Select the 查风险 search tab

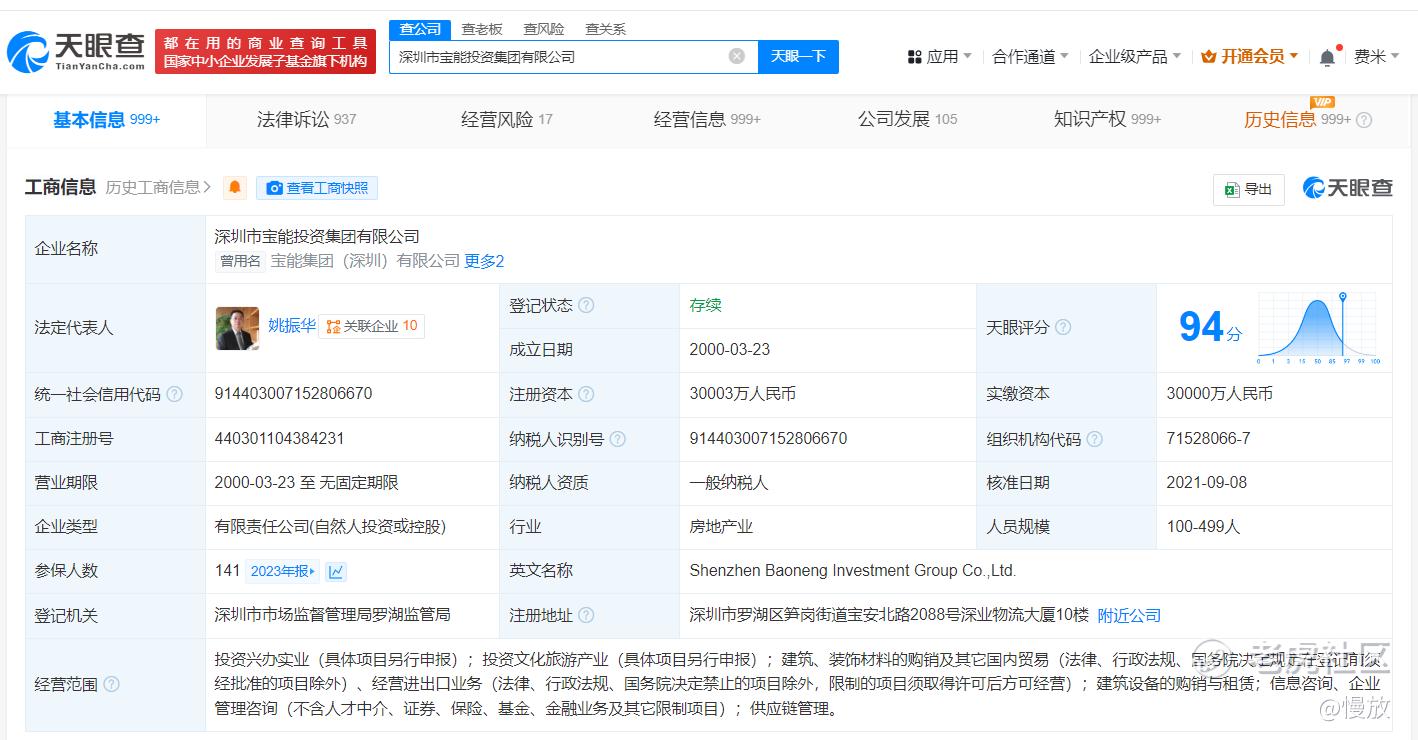click(x=544, y=29)
